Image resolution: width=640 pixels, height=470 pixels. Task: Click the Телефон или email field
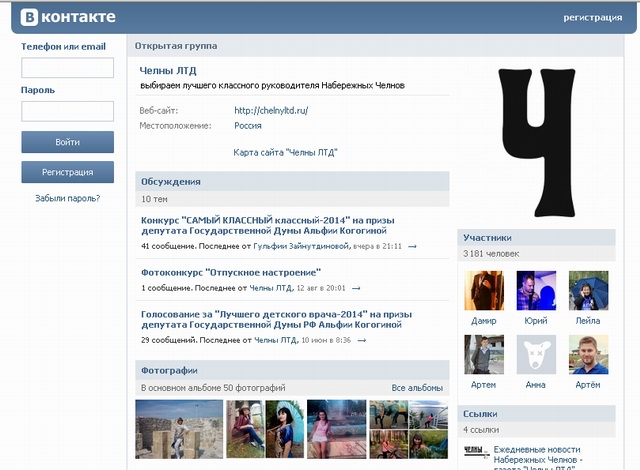point(67,68)
